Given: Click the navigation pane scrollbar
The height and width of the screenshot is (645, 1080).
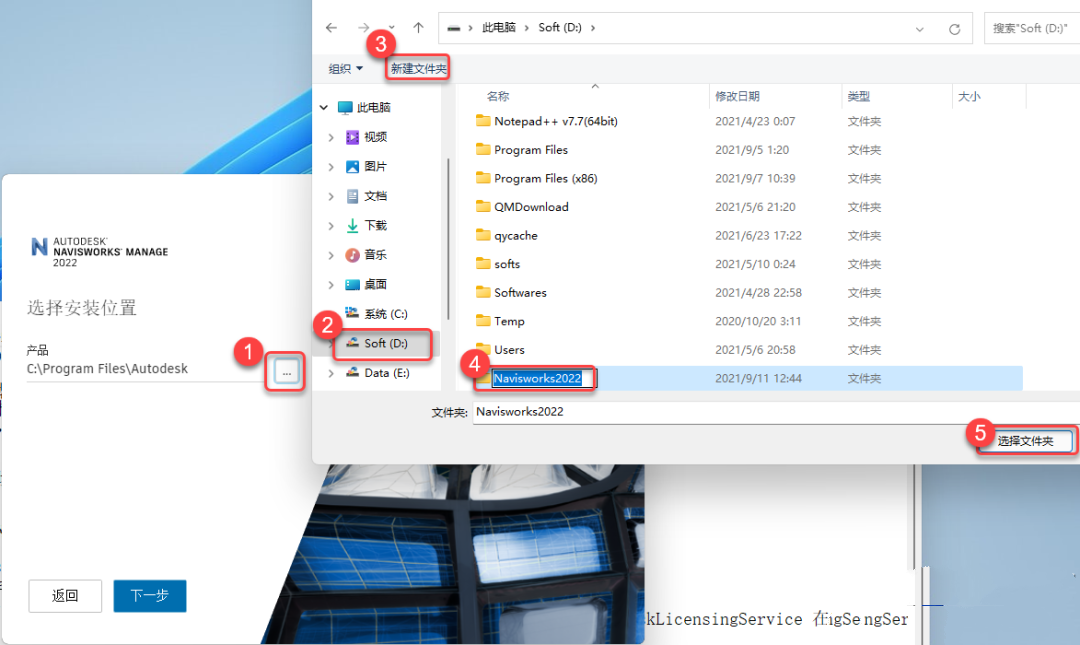Looking at the screenshot, I should (448, 239).
